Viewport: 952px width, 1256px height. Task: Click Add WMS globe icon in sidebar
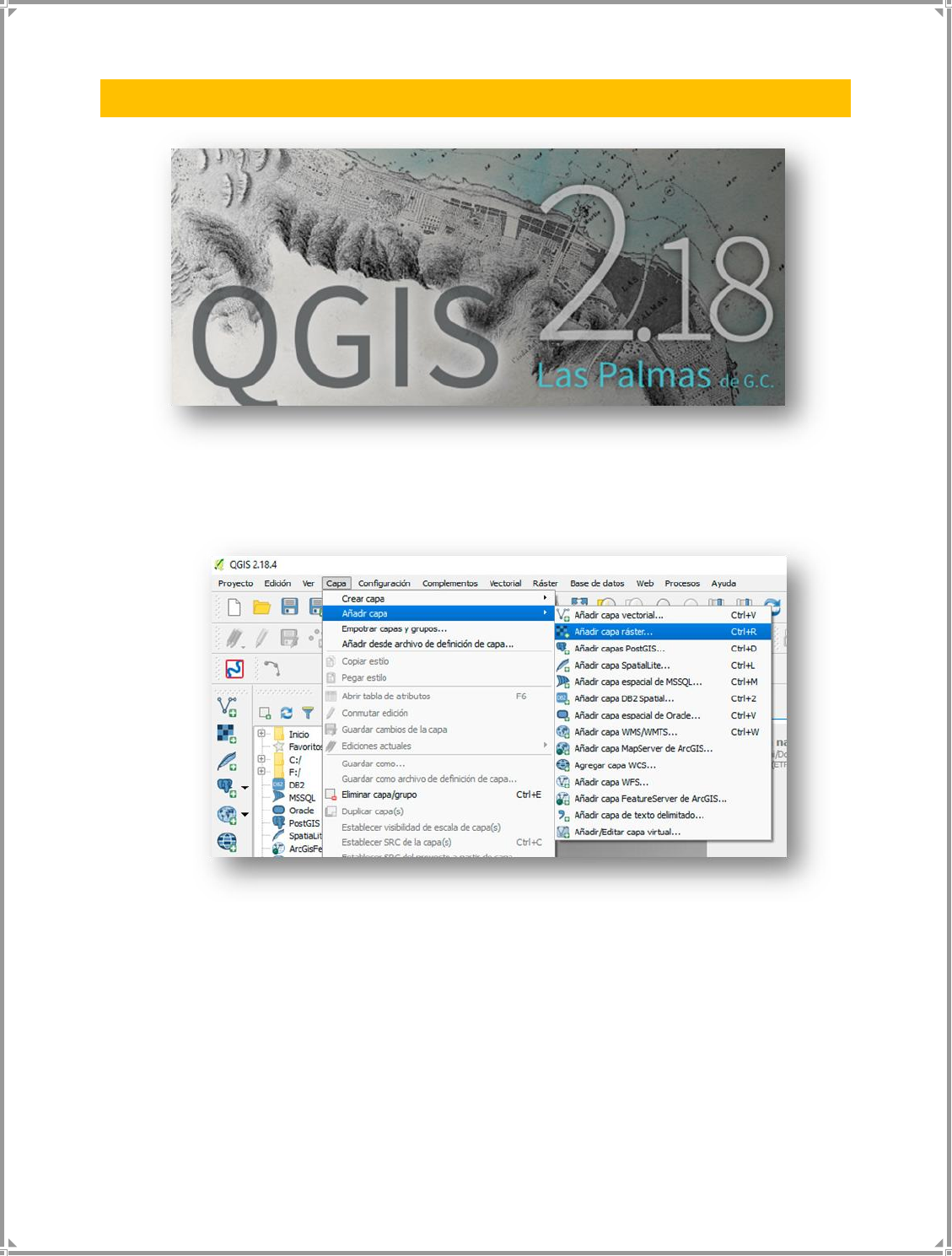[x=226, y=815]
